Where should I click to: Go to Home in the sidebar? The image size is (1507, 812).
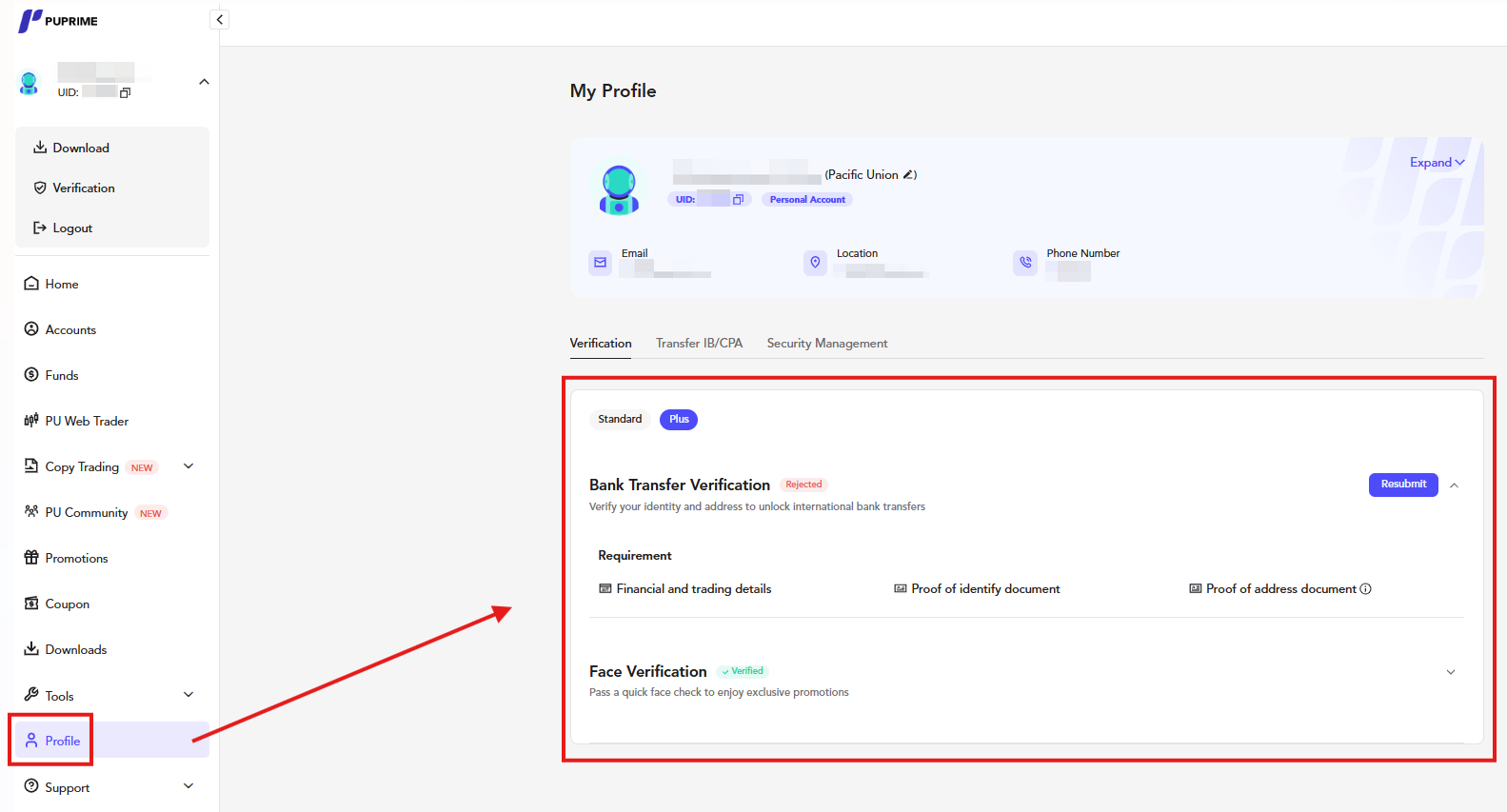coord(62,284)
